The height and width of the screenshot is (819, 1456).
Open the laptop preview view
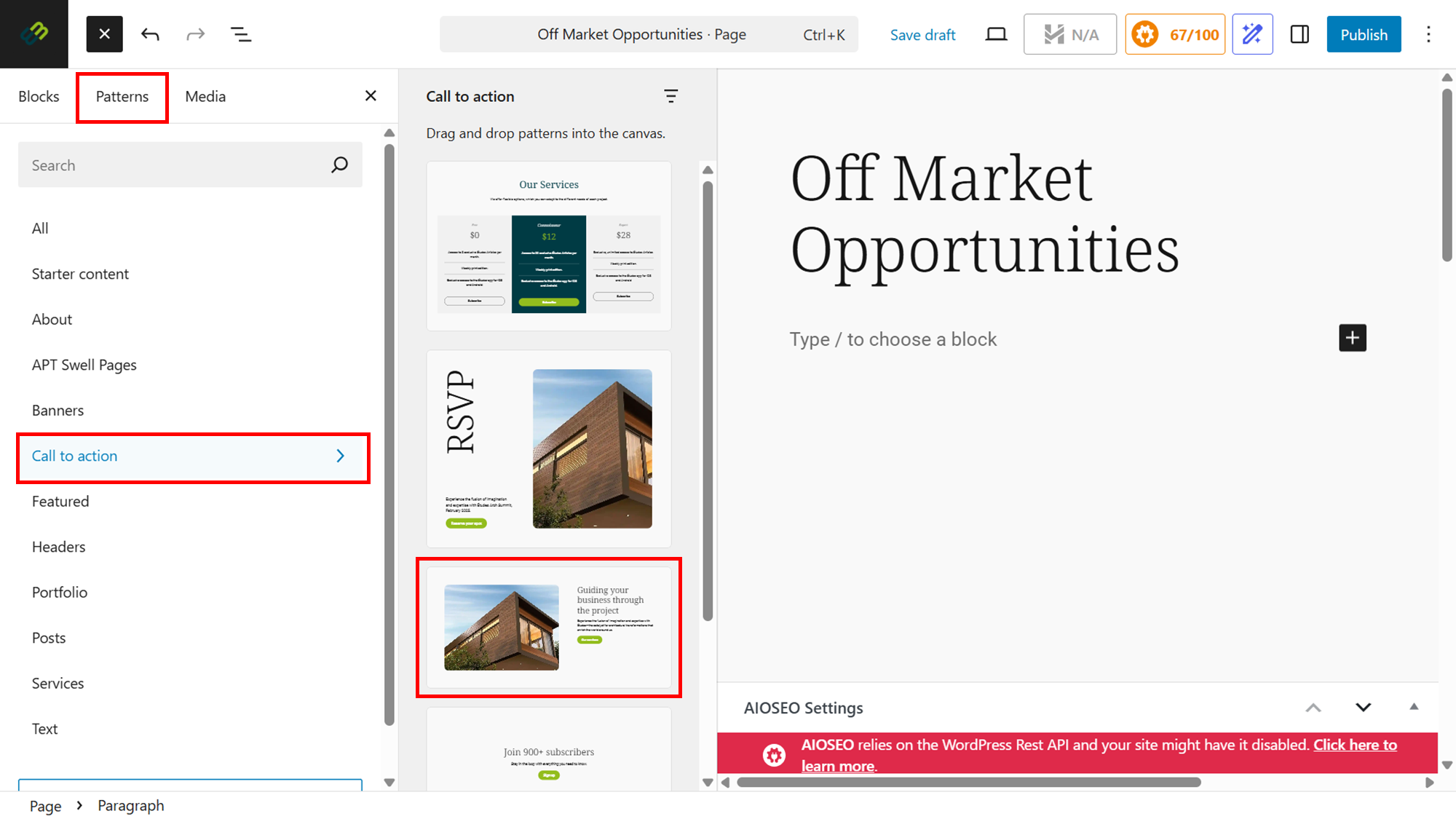click(996, 34)
